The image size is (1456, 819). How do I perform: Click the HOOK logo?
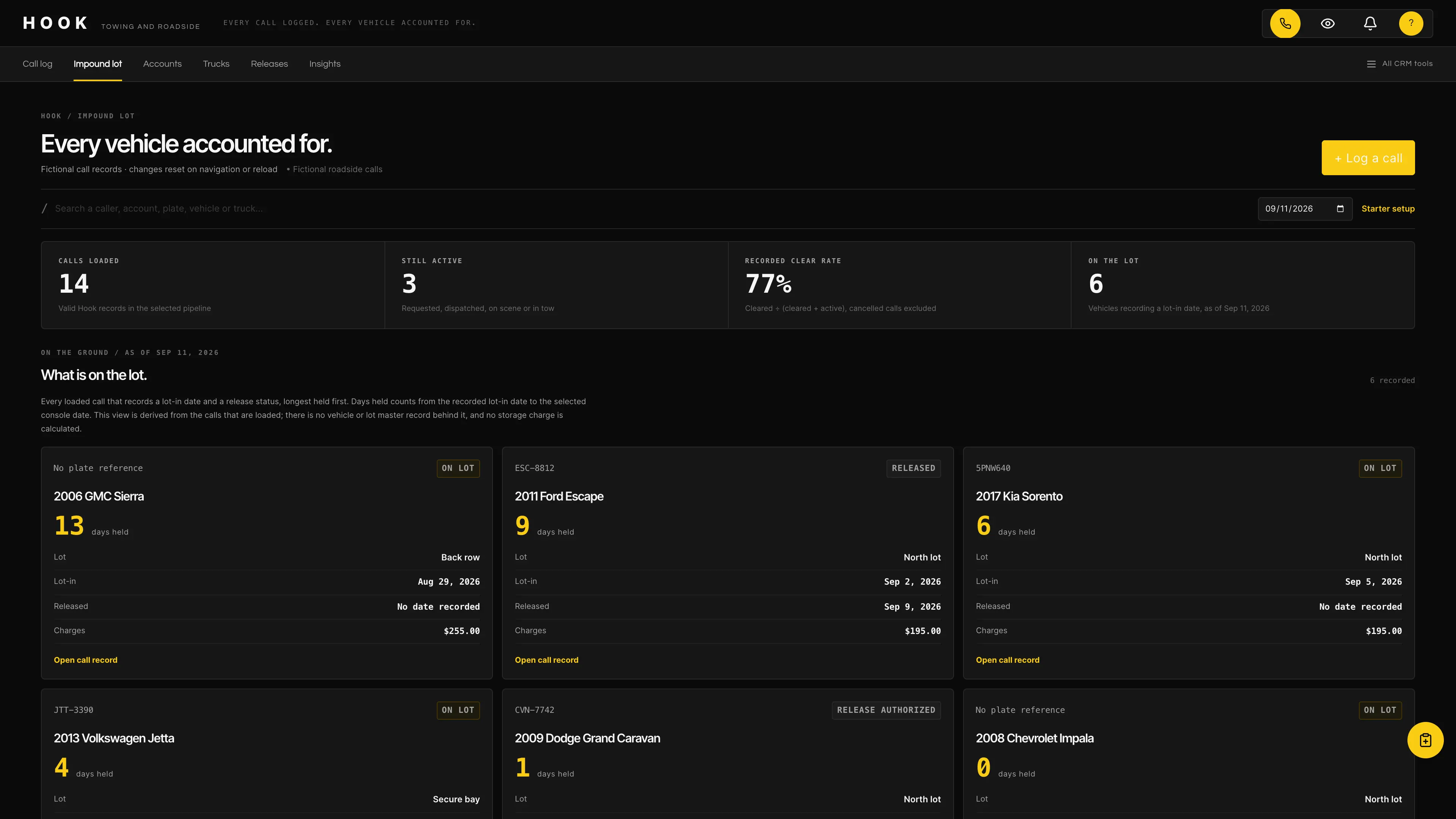(55, 23)
